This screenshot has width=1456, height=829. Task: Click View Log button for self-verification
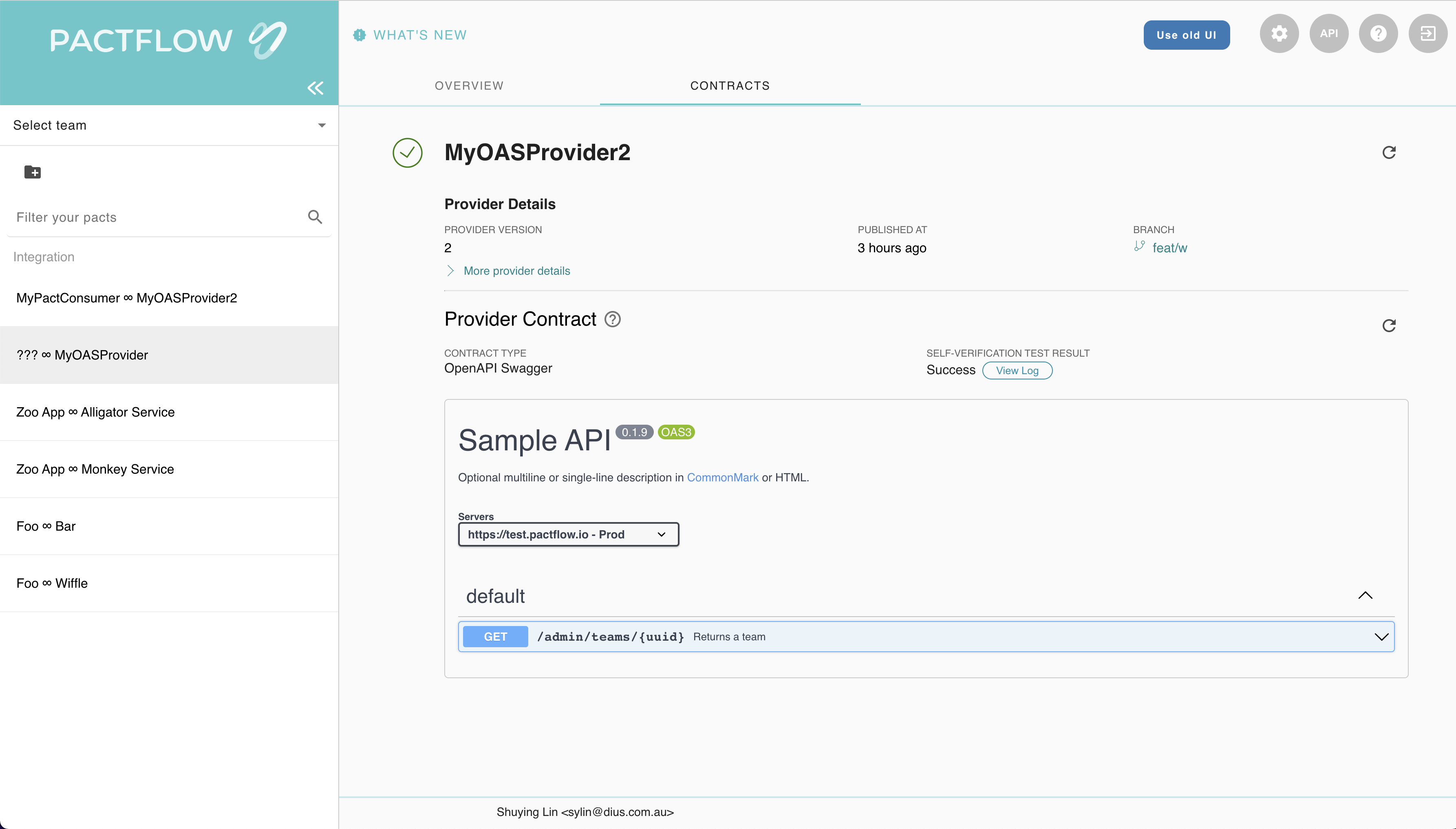point(1017,370)
